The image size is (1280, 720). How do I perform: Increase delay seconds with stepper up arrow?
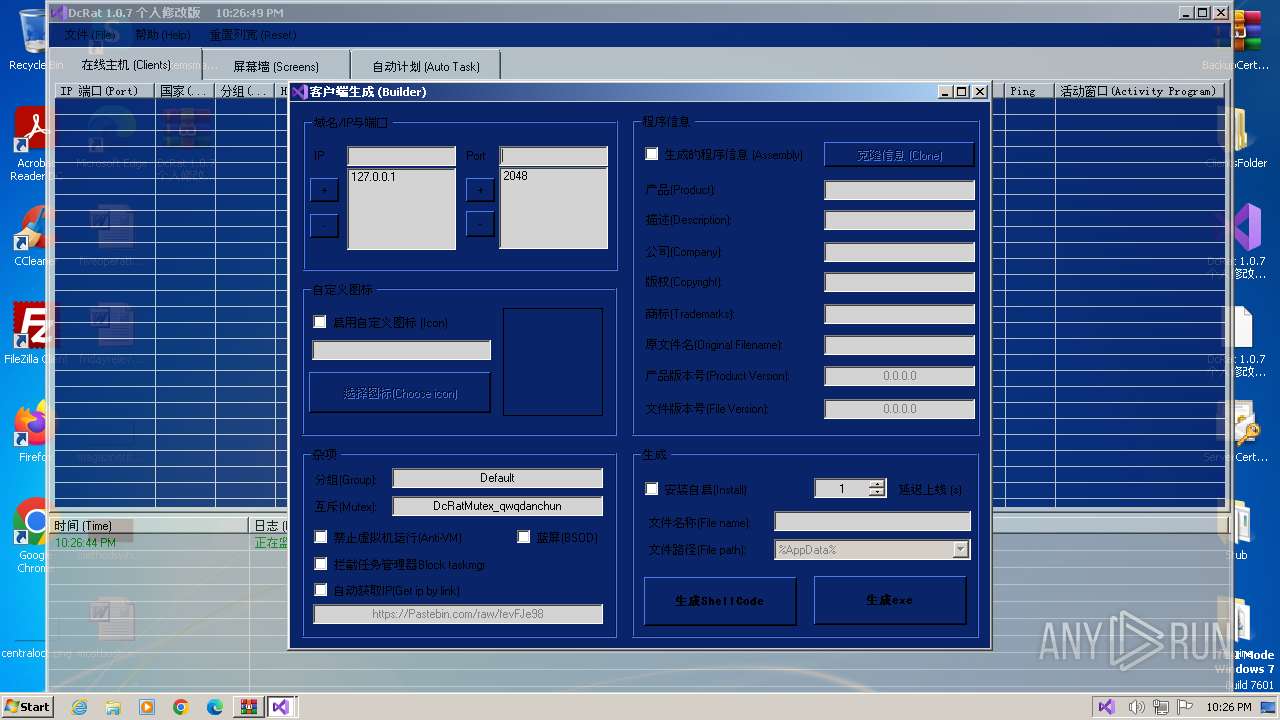(x=877, y=484)
